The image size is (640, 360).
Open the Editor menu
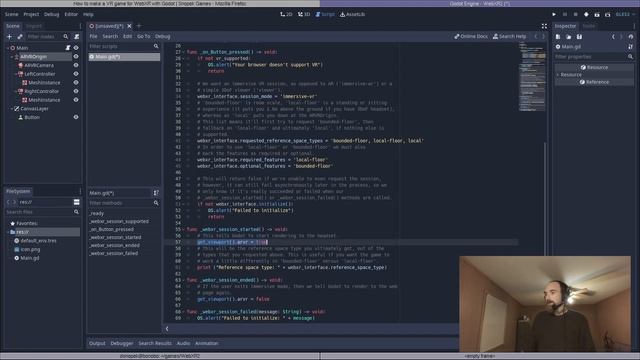(71, 14)
